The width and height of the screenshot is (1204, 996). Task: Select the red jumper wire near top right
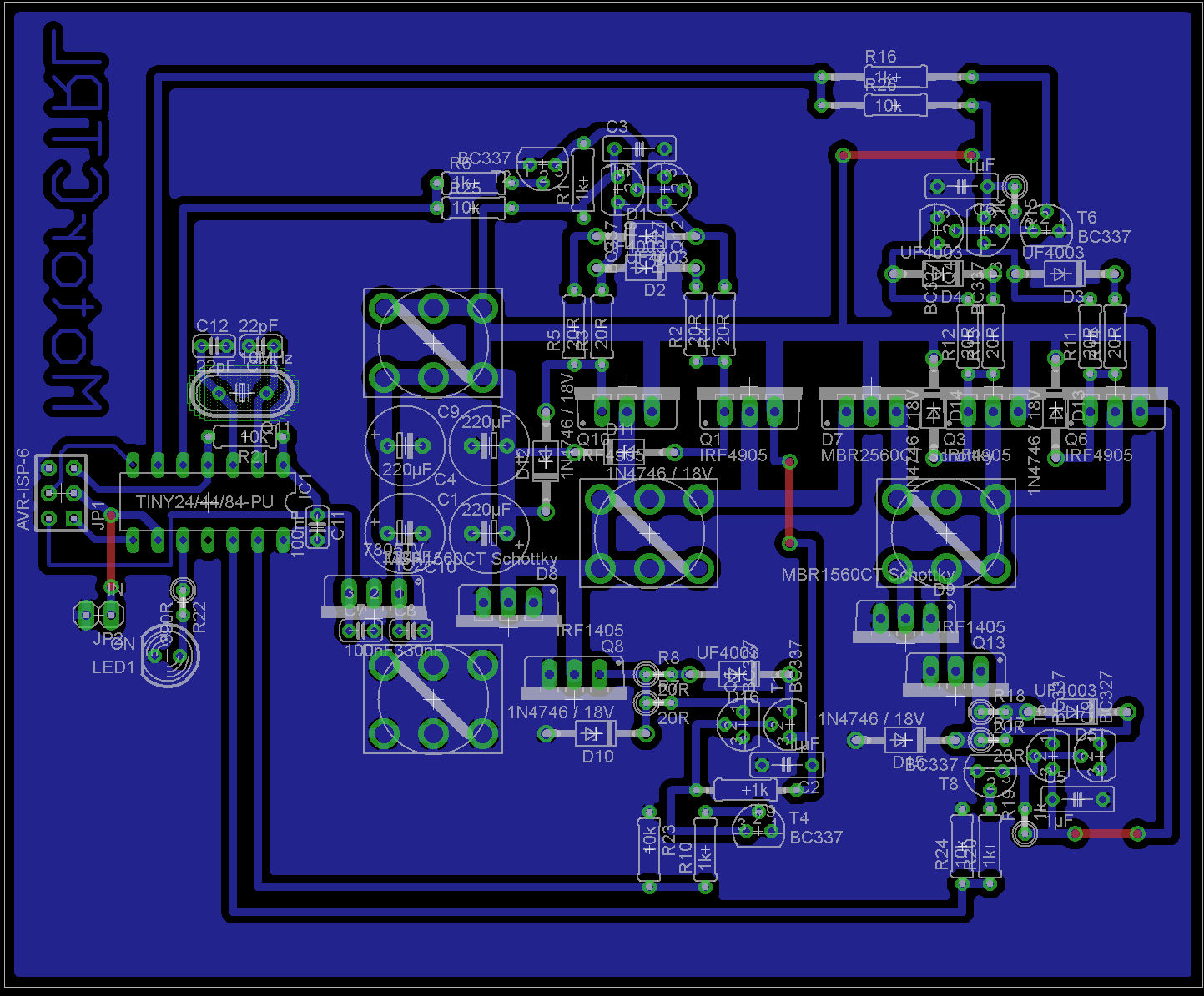907,155
